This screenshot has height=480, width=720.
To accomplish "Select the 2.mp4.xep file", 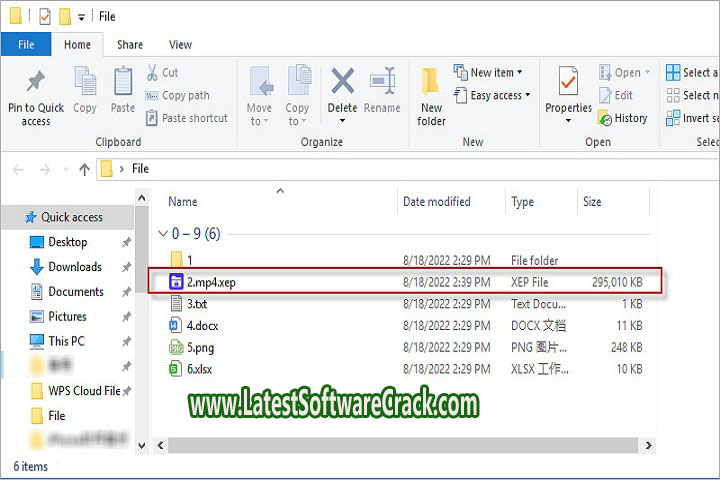I will pos(210,282).
